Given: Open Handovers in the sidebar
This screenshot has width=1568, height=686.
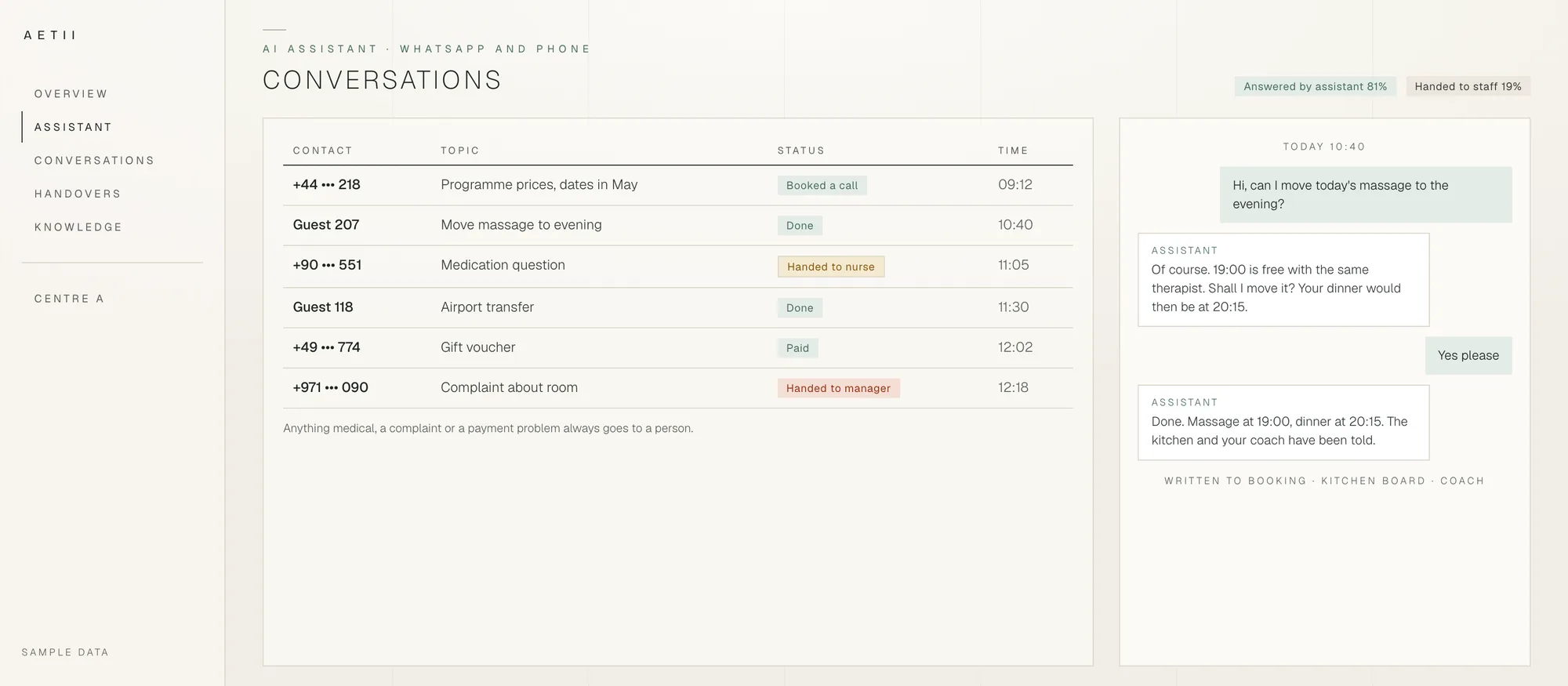Looking at the screenshot, I should pyautogui.click(x=78, y=194).
